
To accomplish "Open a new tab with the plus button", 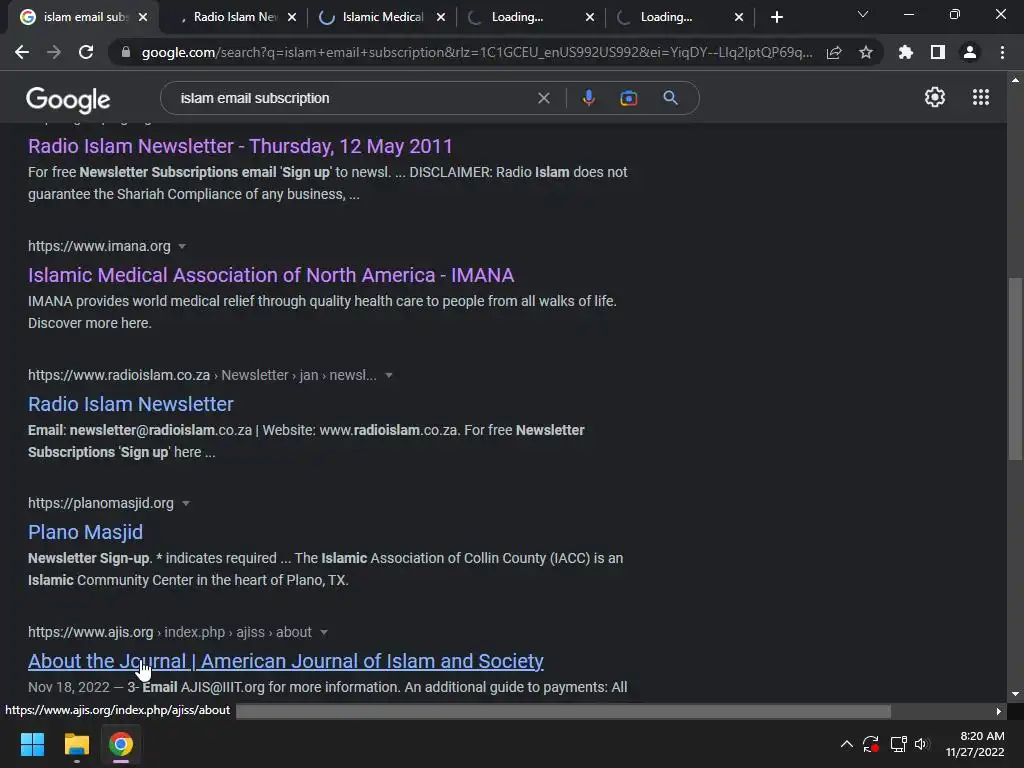I will (776, 17).
